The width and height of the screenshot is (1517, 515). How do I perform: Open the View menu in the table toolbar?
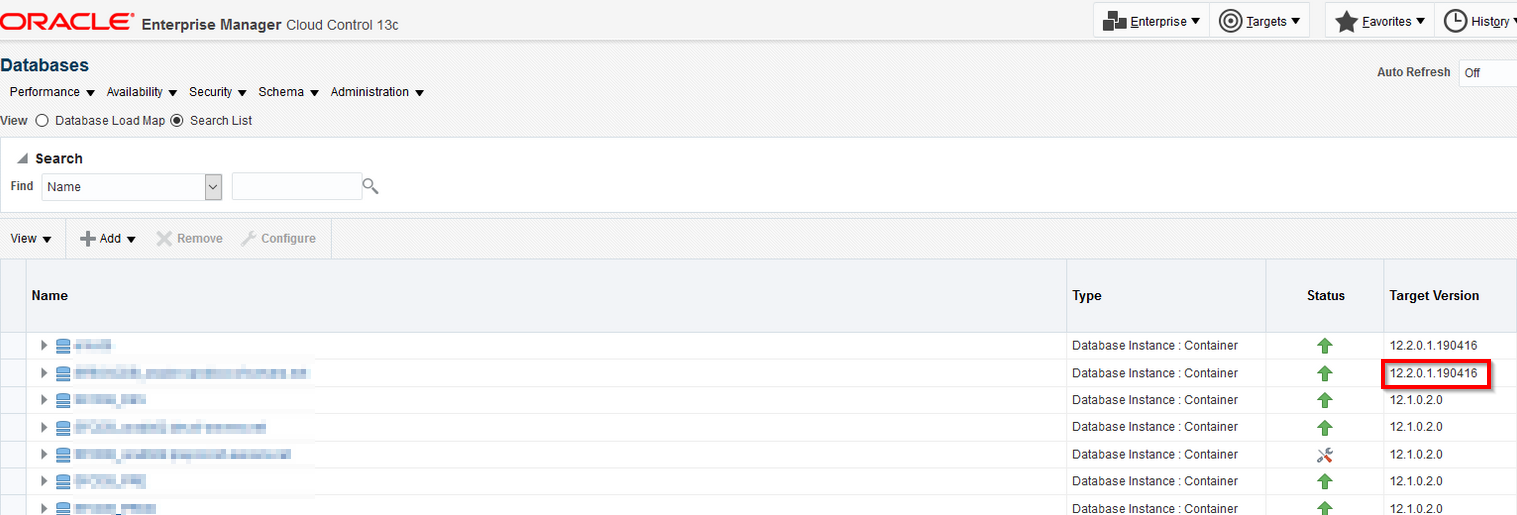(31, 239)
